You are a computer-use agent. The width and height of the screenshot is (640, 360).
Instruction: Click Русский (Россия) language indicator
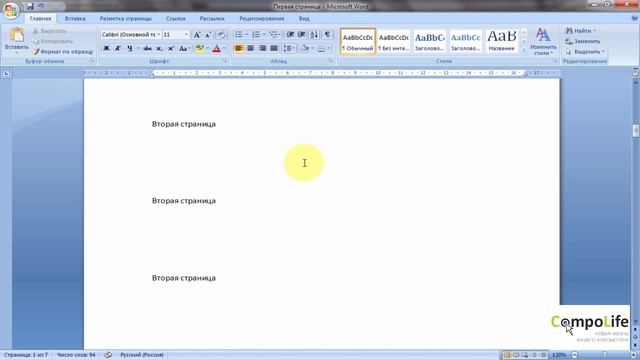[x=142, y=355]
